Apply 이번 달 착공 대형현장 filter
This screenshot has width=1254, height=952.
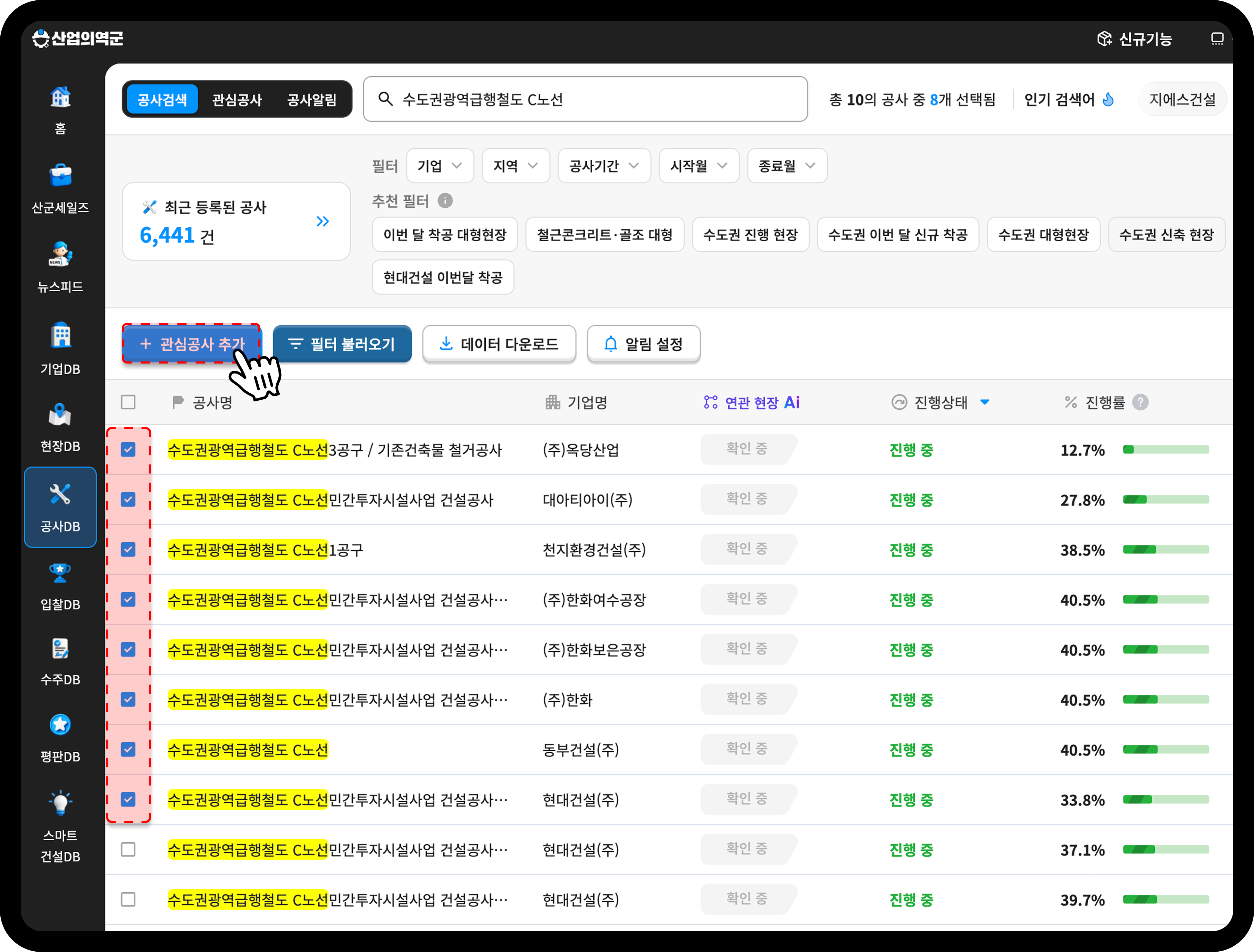tap(445, 234)
